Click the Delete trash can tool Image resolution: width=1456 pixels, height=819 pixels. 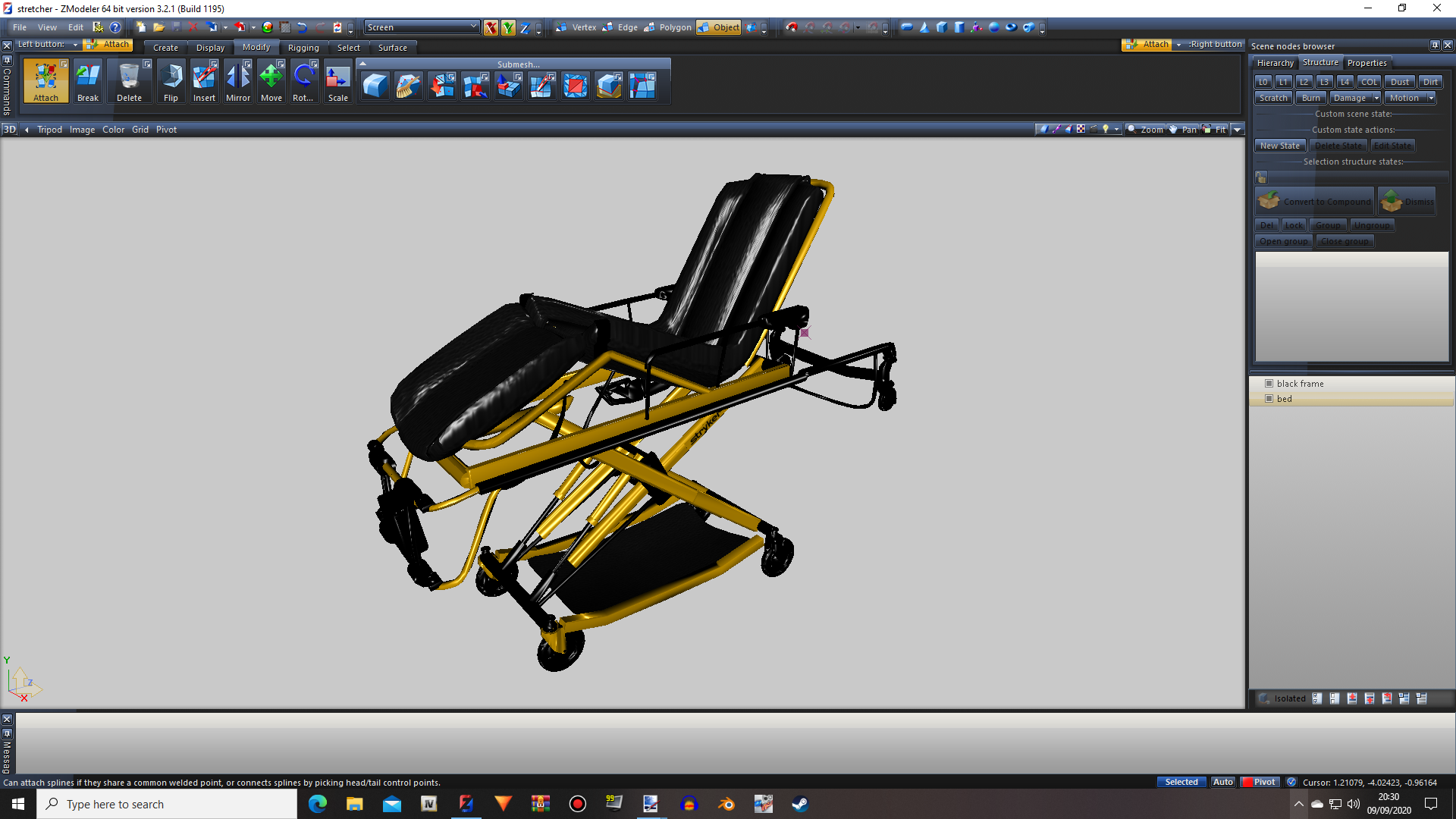(x=129, y=81)
